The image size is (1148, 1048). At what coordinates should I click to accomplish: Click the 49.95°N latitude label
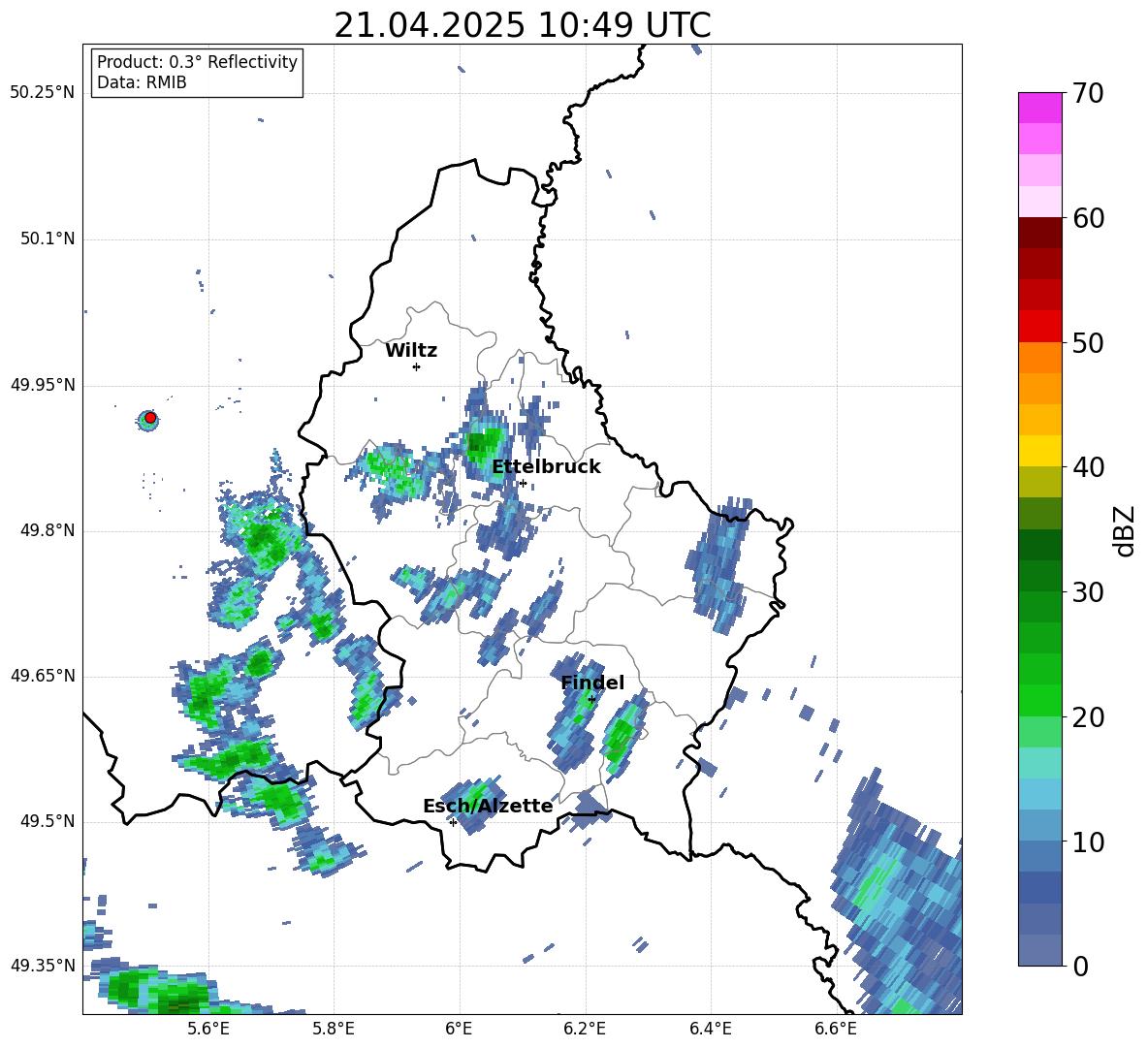[42, 385]
